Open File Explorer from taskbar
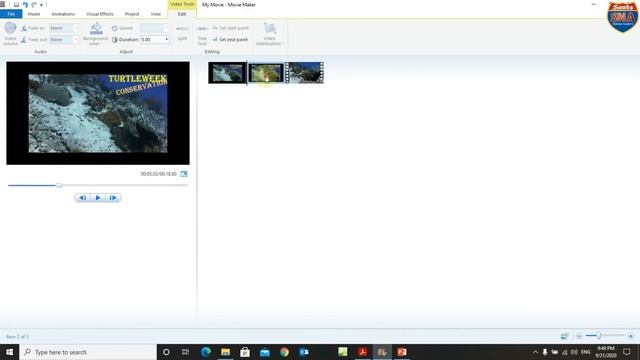 tap(225, 352)
